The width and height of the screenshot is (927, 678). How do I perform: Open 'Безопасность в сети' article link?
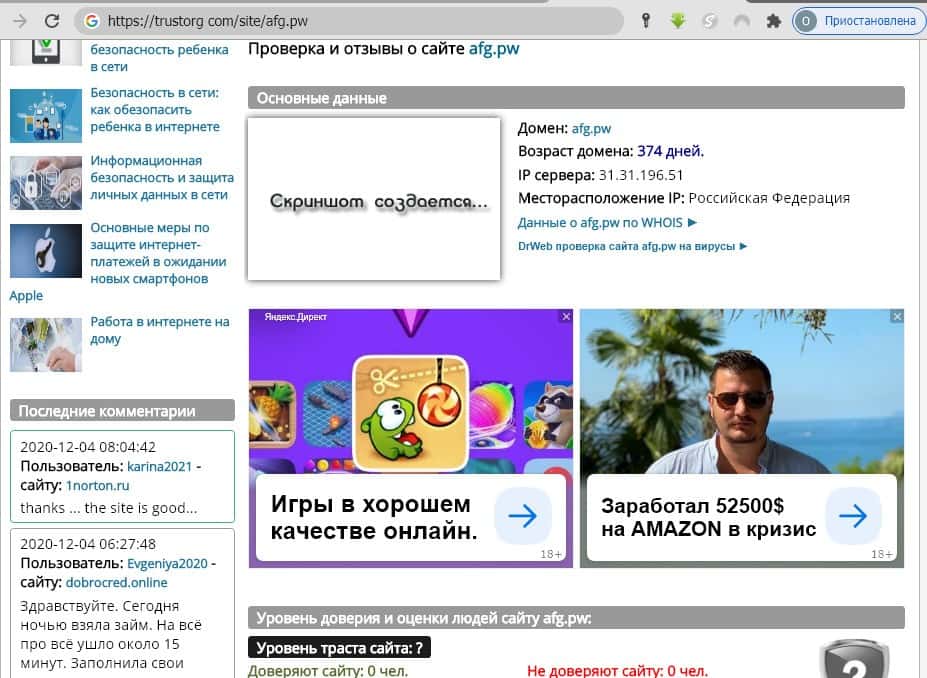click(155, 109)
